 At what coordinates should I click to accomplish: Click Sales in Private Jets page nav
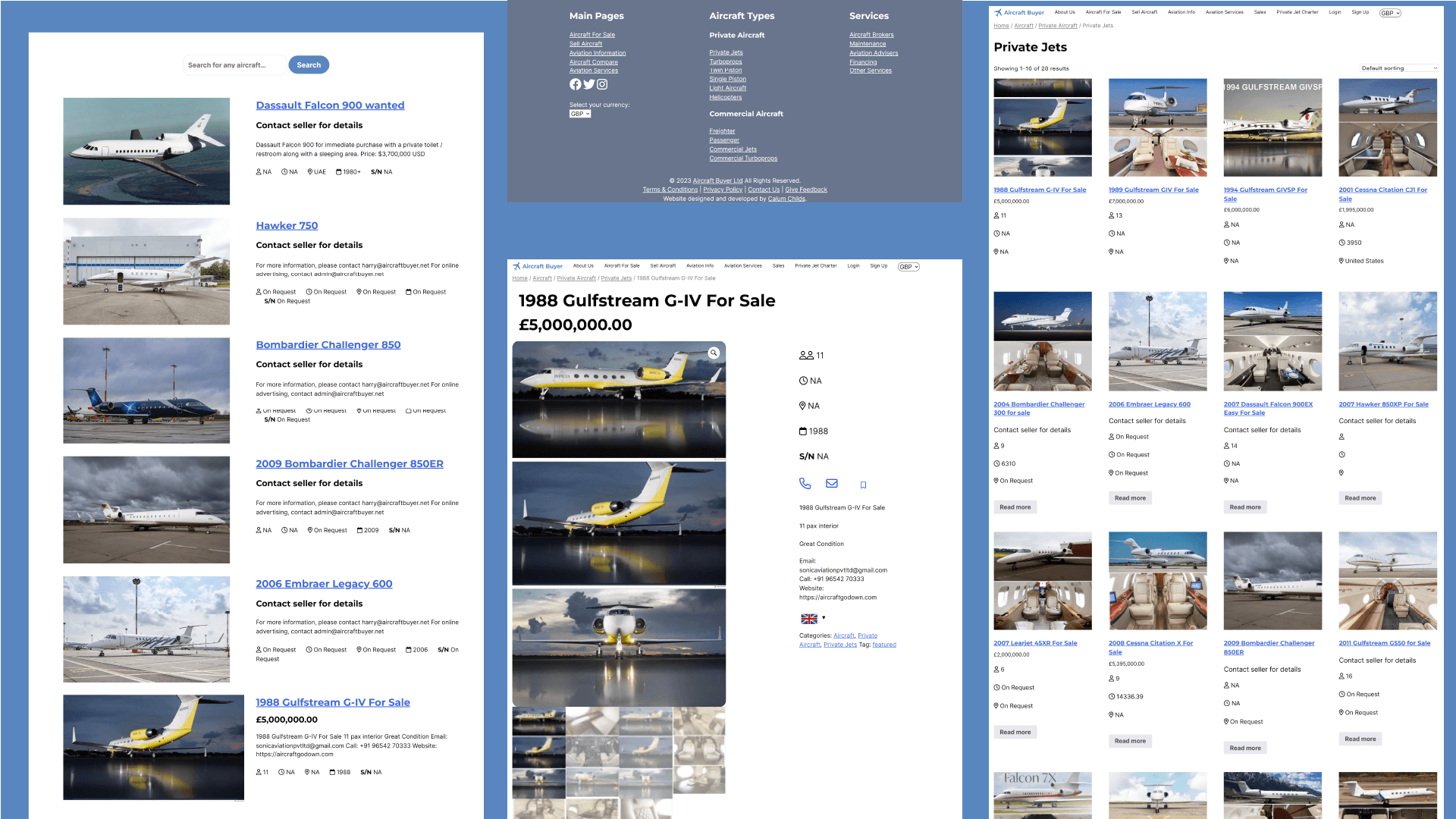click(1260, 12)
